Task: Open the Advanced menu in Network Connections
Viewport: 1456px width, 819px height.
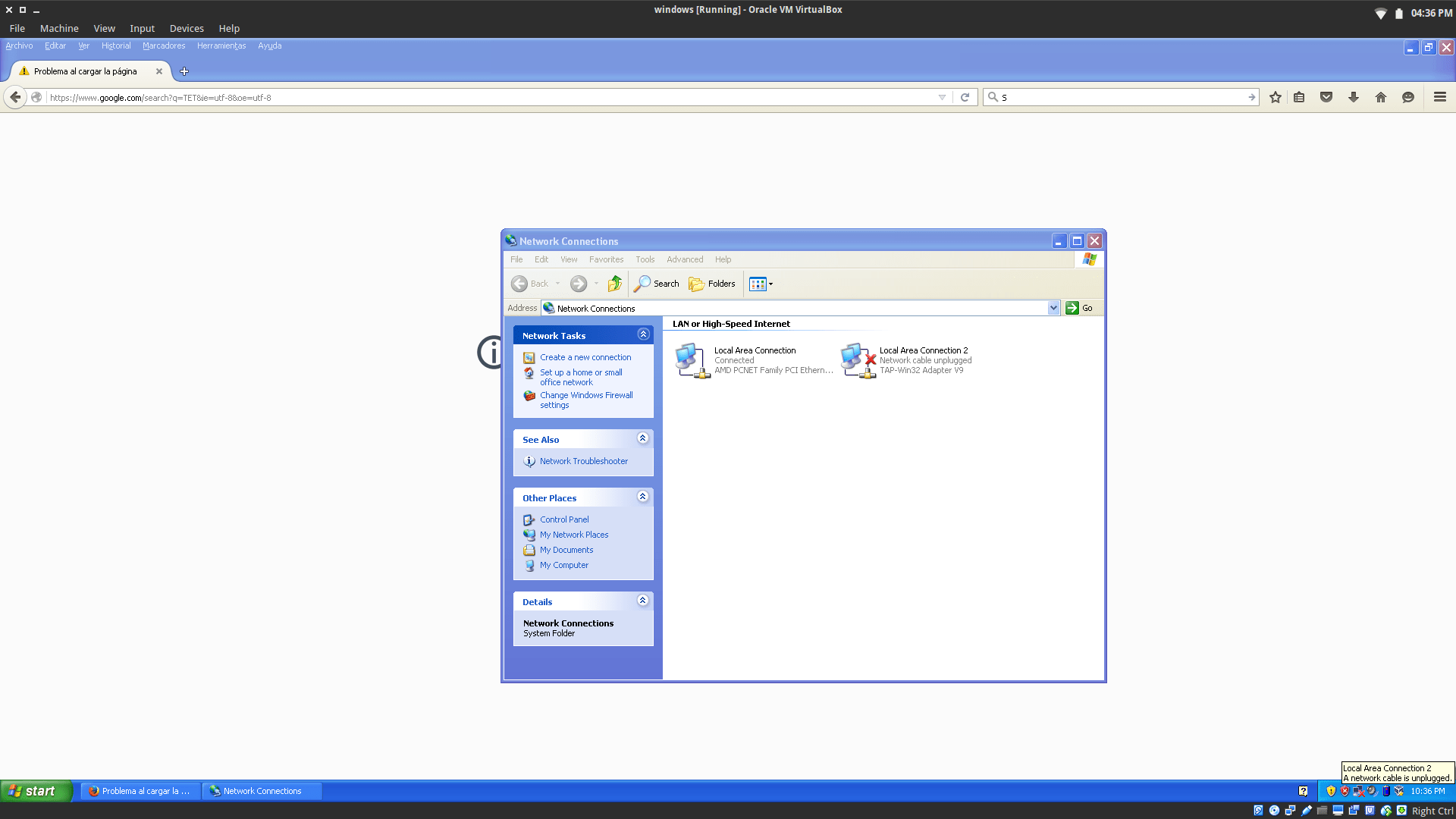Action: click(684, 259)
